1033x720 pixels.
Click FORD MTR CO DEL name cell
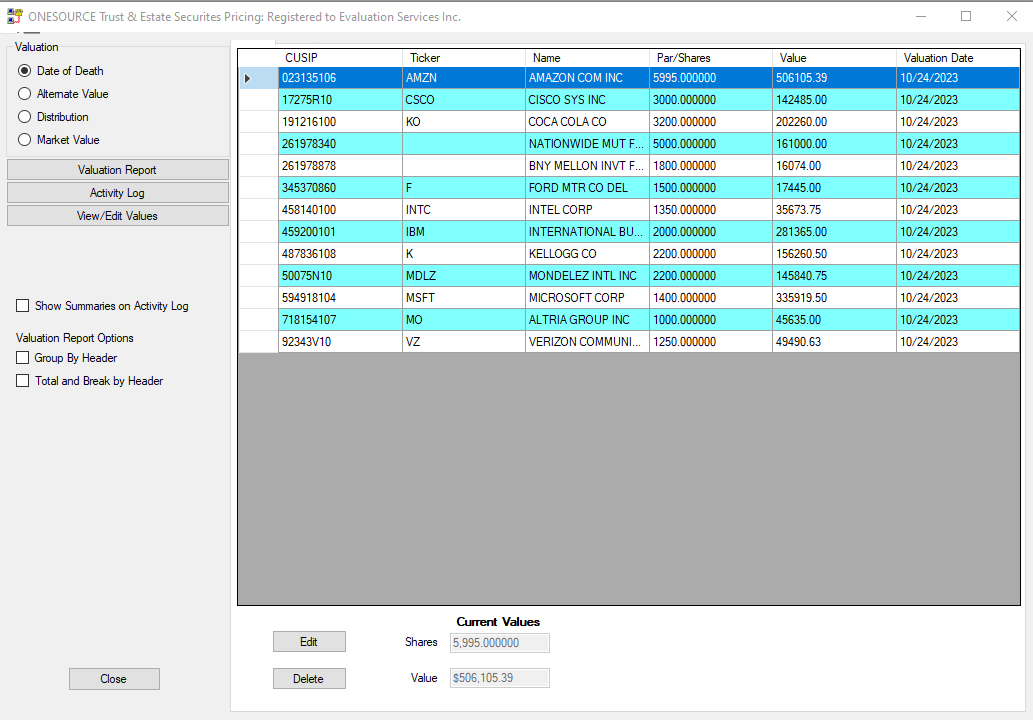[x=587, y=188]
